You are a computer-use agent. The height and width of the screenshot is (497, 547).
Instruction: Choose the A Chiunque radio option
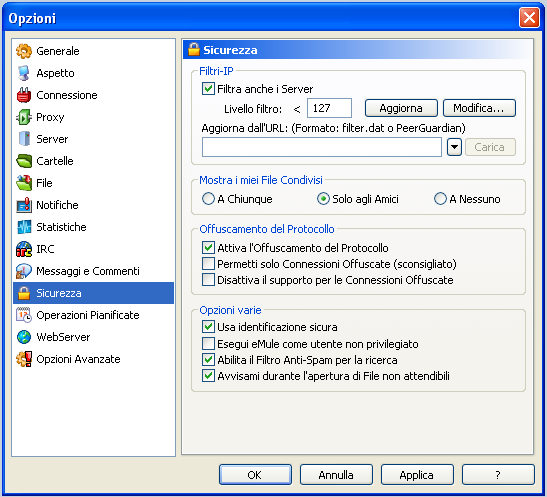pyautogui.click(x=208, y=199)
